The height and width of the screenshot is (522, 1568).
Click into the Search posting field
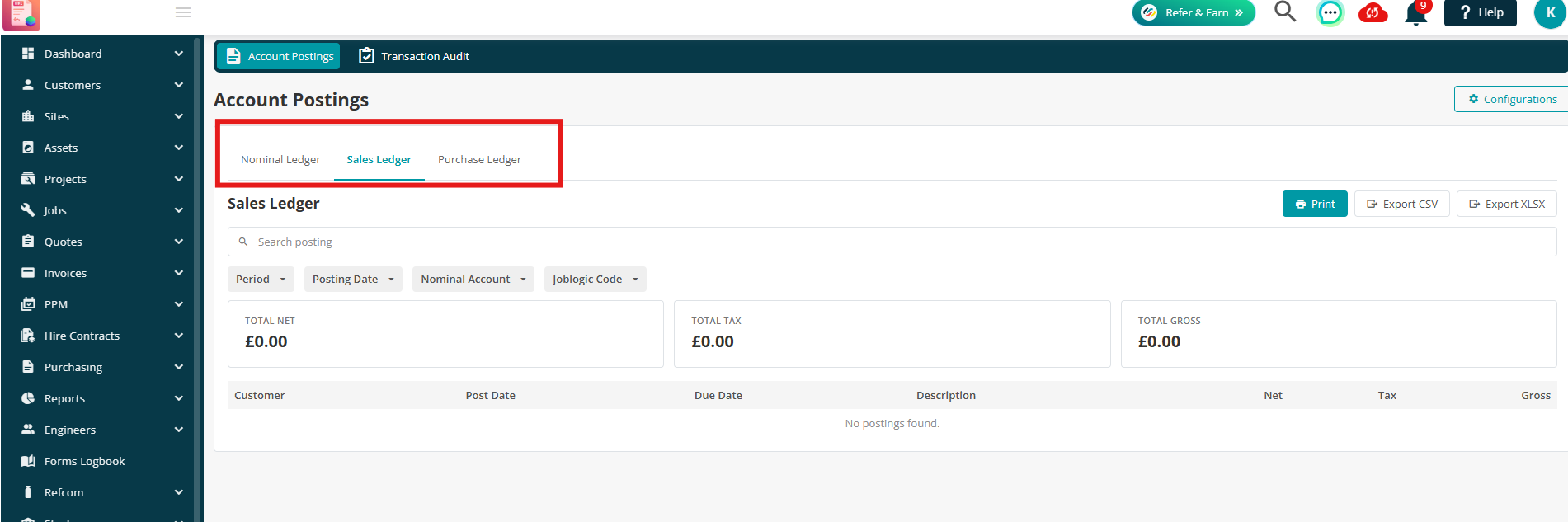click(892, 242)
